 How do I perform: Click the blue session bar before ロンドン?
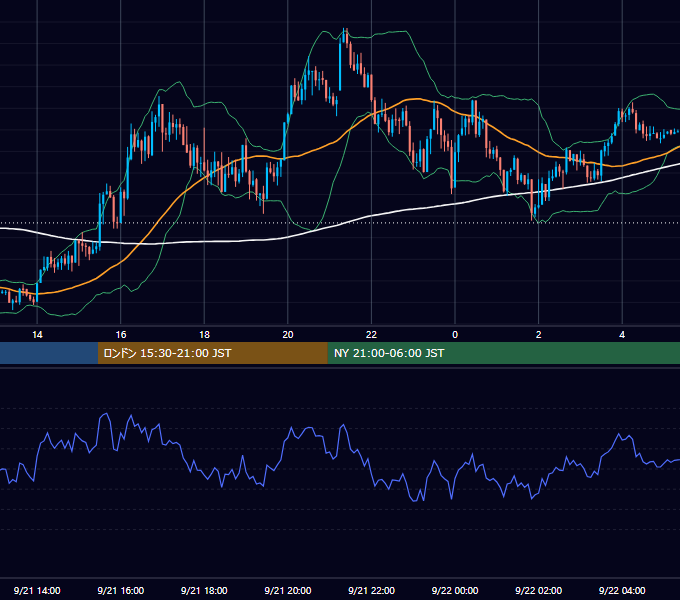pyautogui.click(x=49, y=353)
